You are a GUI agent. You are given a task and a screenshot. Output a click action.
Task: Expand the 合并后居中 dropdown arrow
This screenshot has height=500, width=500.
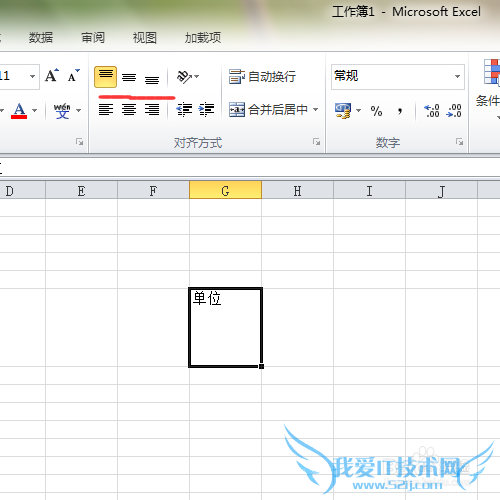pyautogui.click(x=315, y=109)
